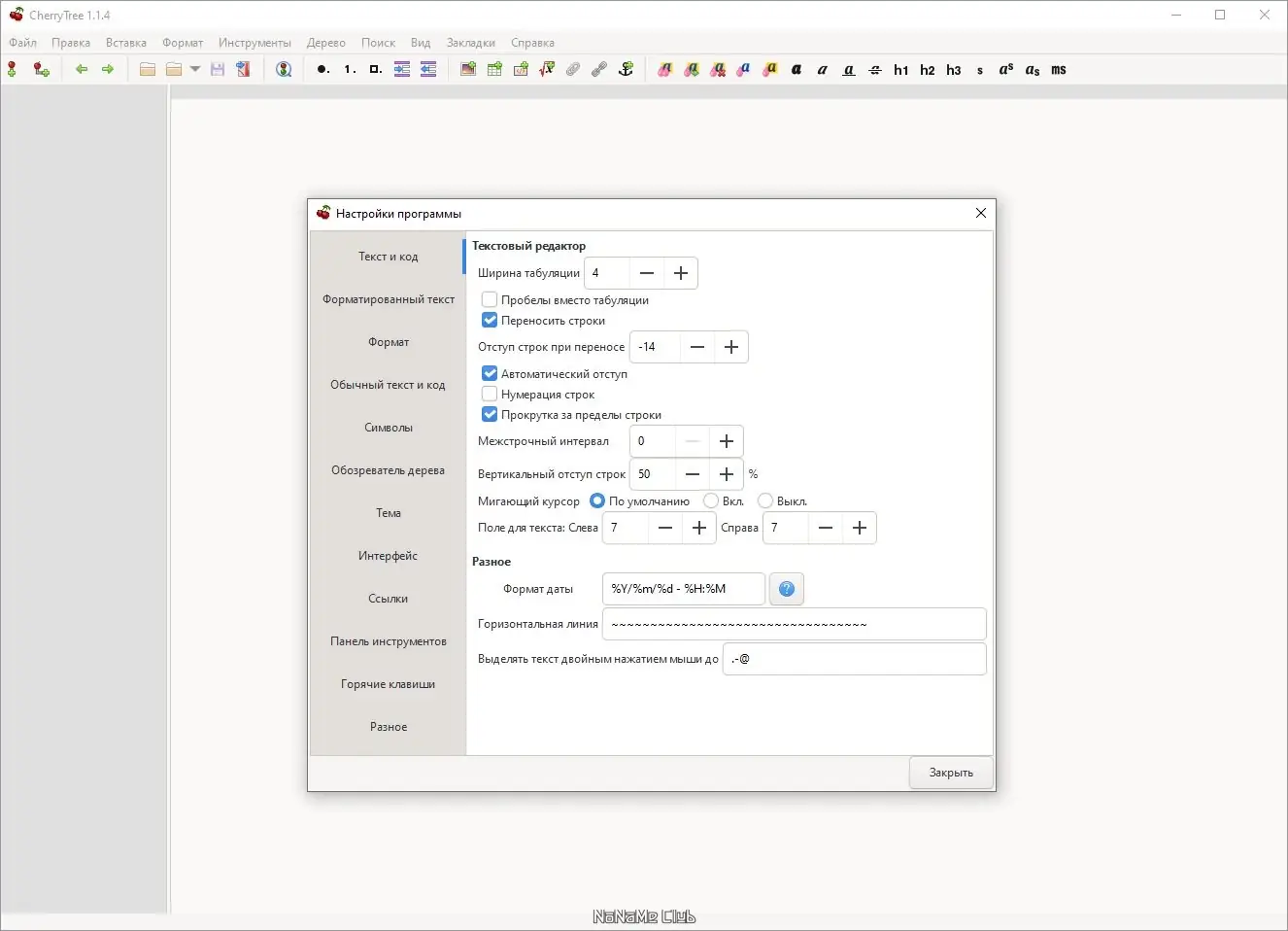
Task: Switch to 'Форматированный текст' settings tab
Action: tap(388, 299)
